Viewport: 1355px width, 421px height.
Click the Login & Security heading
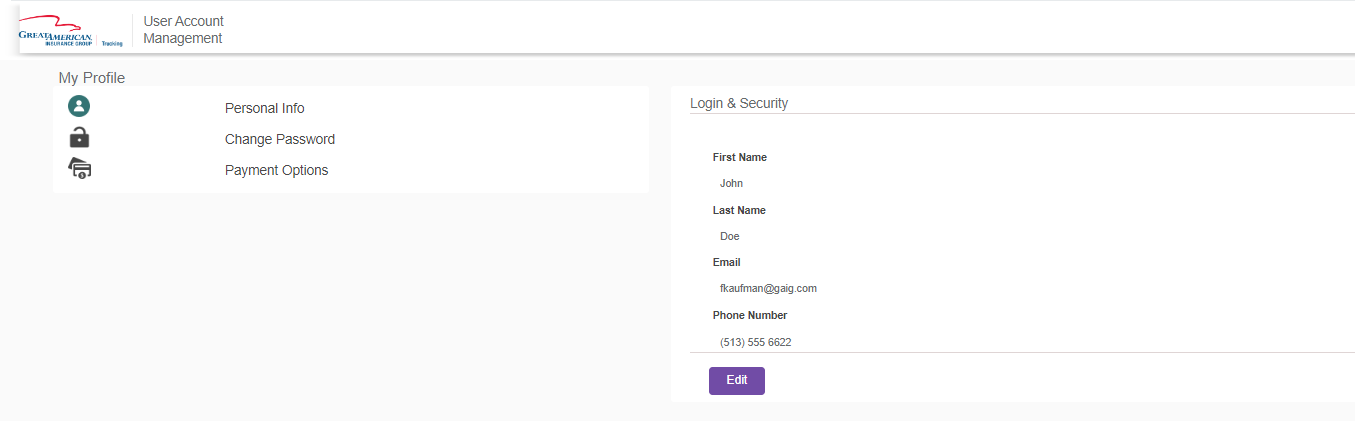[739, 103]
